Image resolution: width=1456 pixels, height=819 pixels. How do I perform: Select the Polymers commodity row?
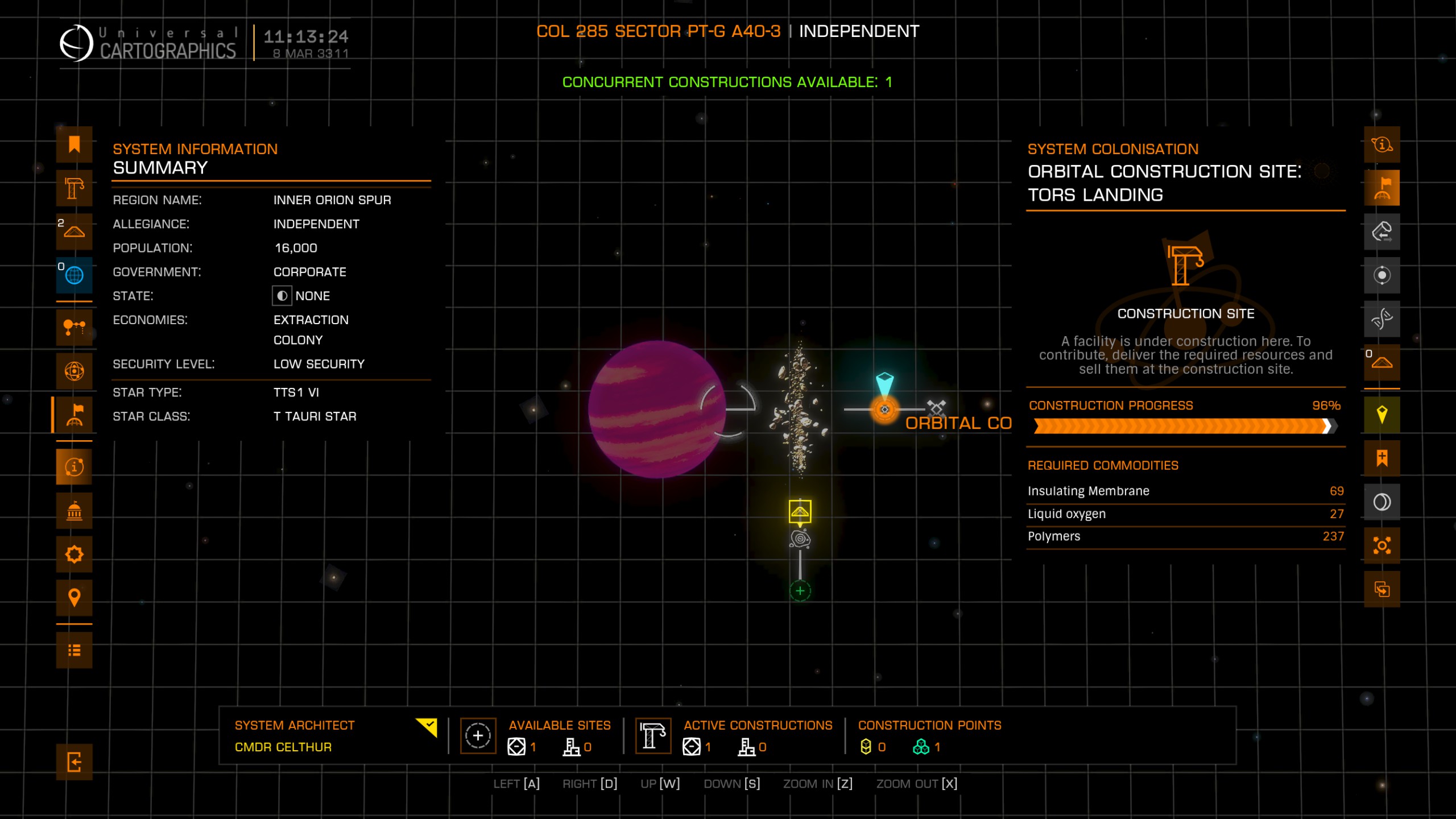(x=1185, y=536)
